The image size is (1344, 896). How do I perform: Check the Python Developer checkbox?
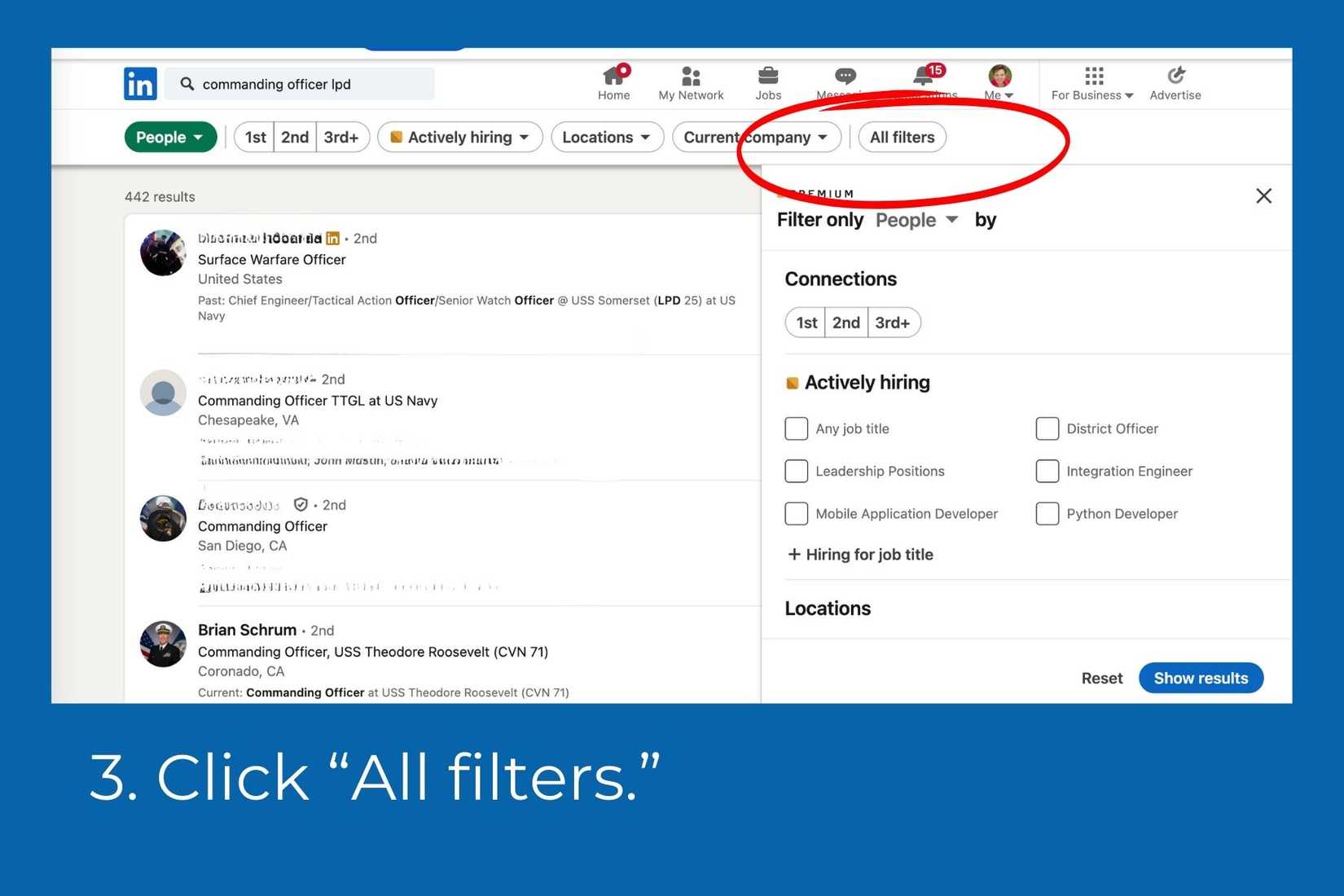(1047, 513)
